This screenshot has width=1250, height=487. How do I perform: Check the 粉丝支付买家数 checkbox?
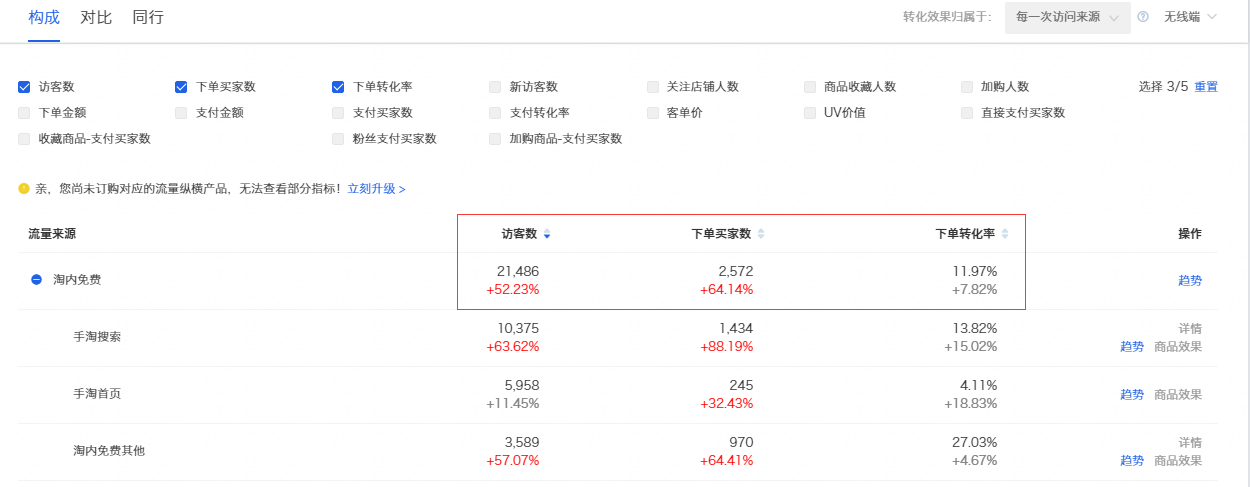pos(338,139)
